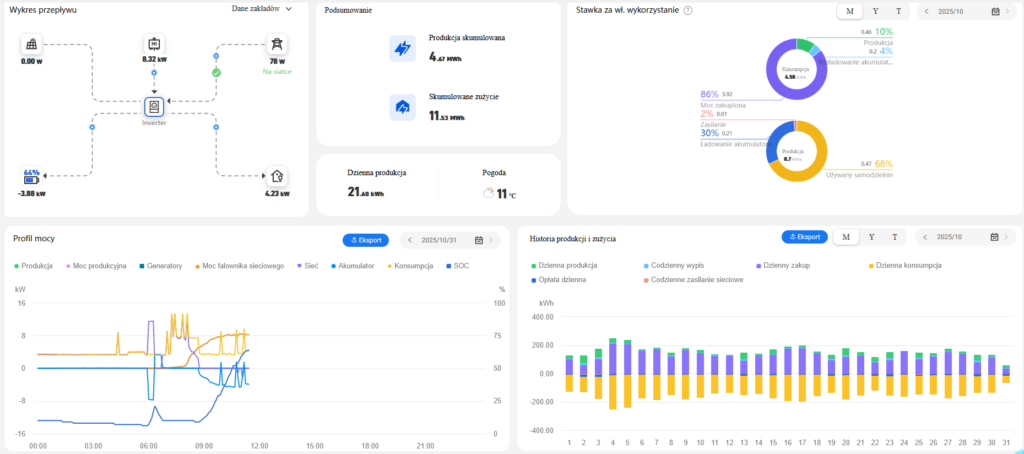Go to previous month in Stawka date picker
1024x454 pixels.
coord(926,11)
